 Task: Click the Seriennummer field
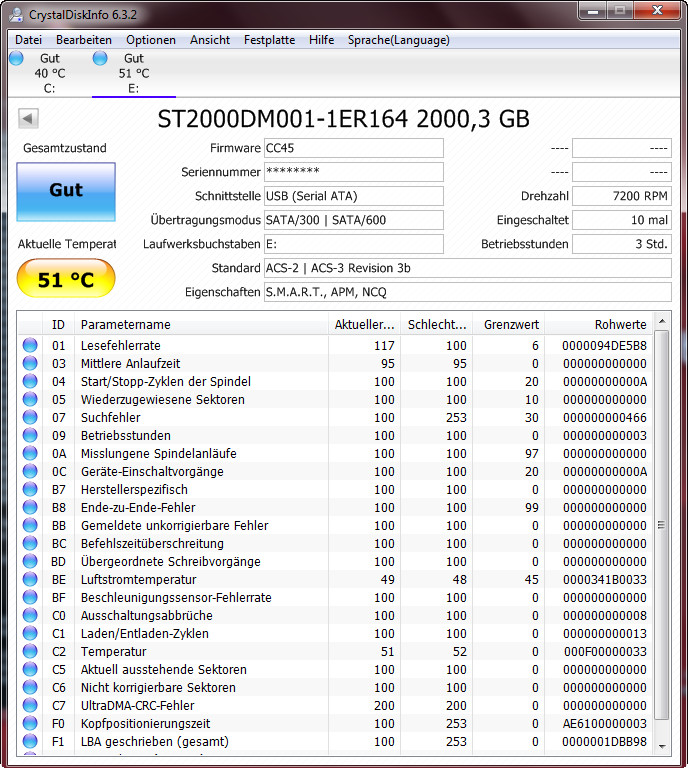pos(354,172)
